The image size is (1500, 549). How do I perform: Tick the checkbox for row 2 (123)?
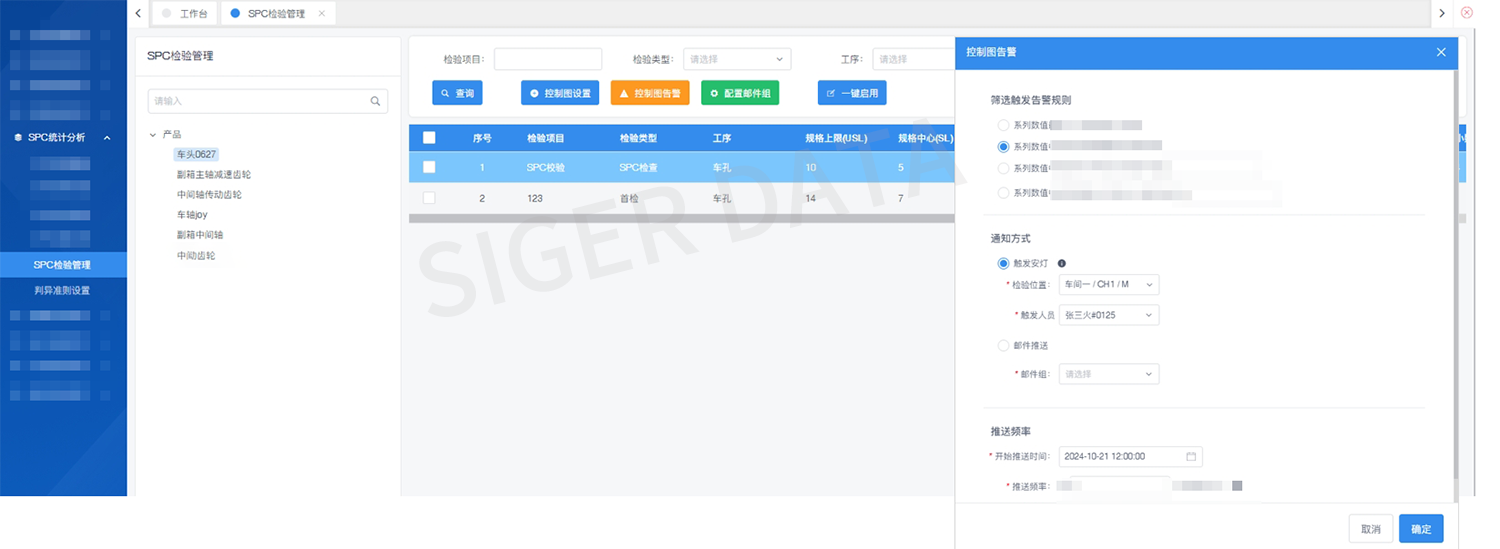pyautogui.click(x=429, y=198)
